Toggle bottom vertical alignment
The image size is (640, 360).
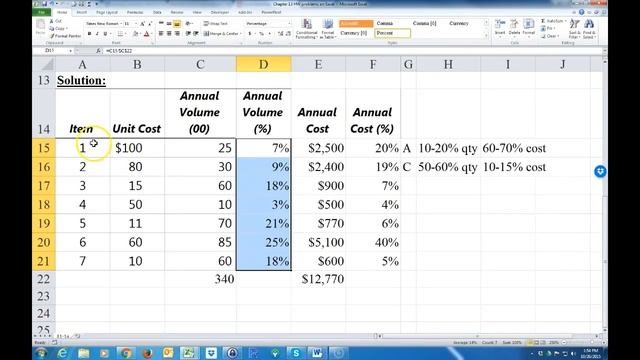(177, 24)
